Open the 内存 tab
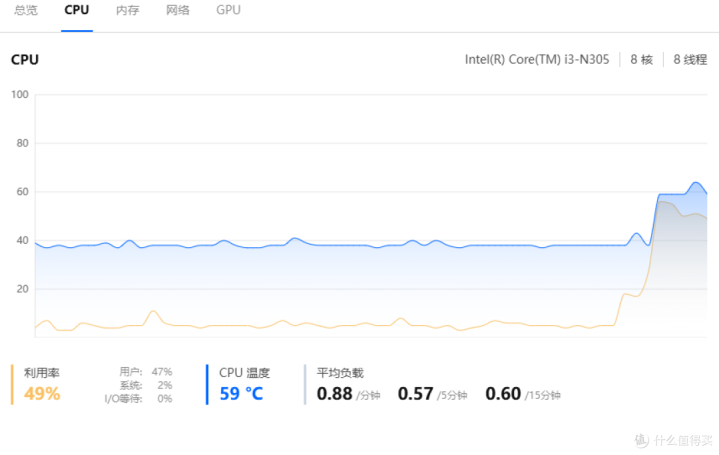 (127, 10)
